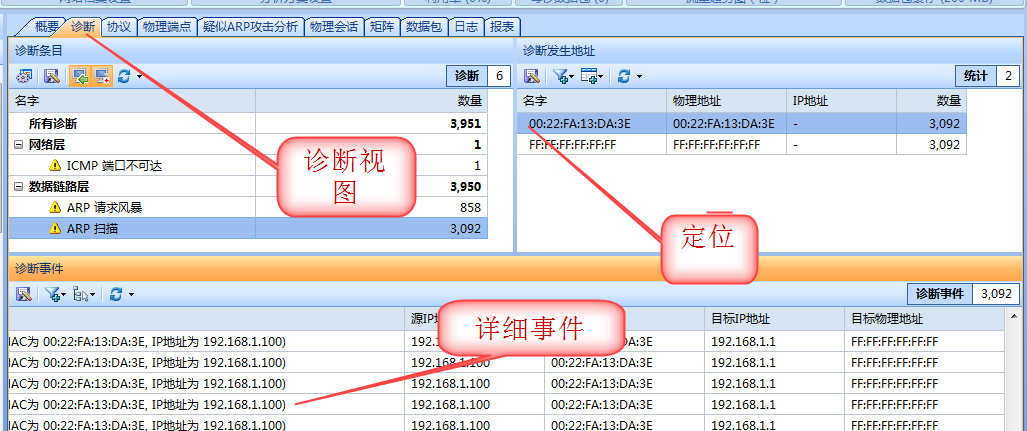This screenshot has width=1027, height=431.
Task: Refresh the diagnosis events panel
Action: coord(116,294)
